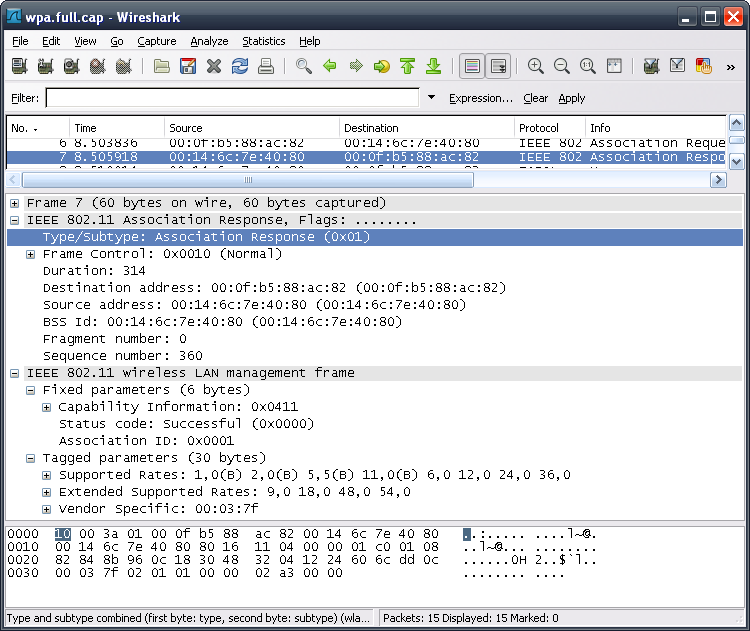Jump to first packet icon
The image size is (750, 631).
point(408,66)
